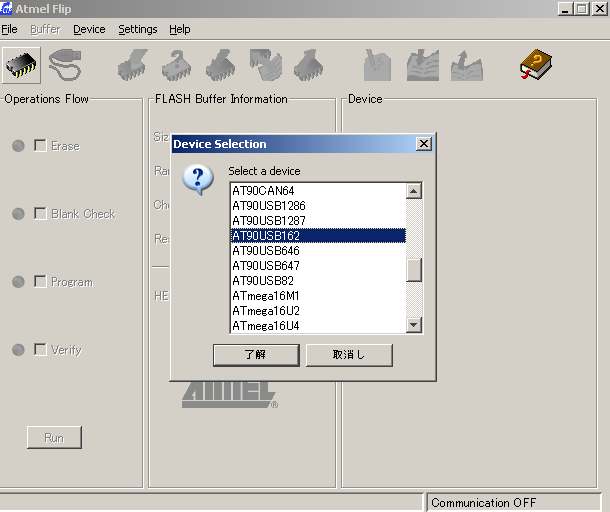Minimize the Atmel Flip window

coord(565,9)
